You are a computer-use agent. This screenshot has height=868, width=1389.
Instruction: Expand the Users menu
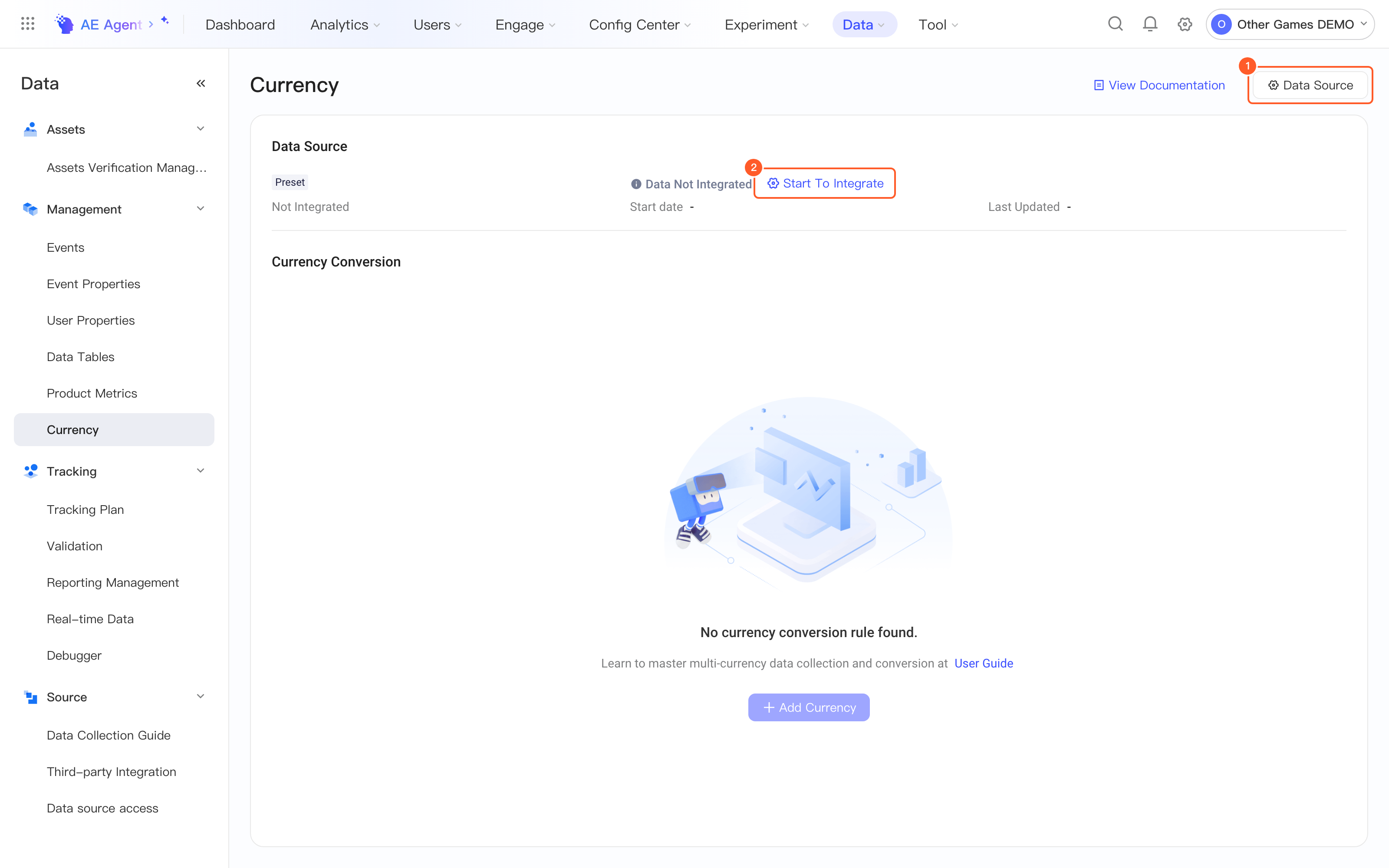[x=438, y=25]
